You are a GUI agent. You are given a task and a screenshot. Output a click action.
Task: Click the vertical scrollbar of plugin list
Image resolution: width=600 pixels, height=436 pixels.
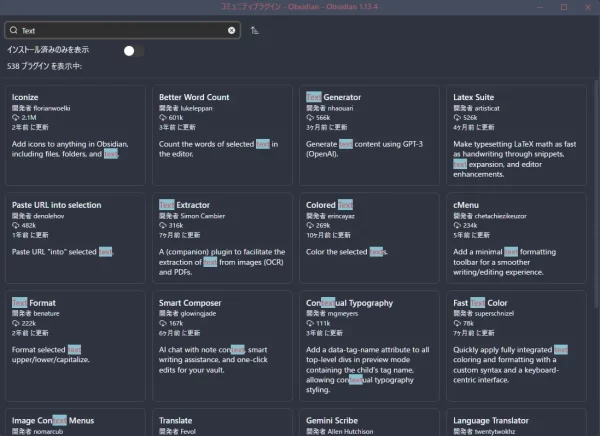click(596, 193)
